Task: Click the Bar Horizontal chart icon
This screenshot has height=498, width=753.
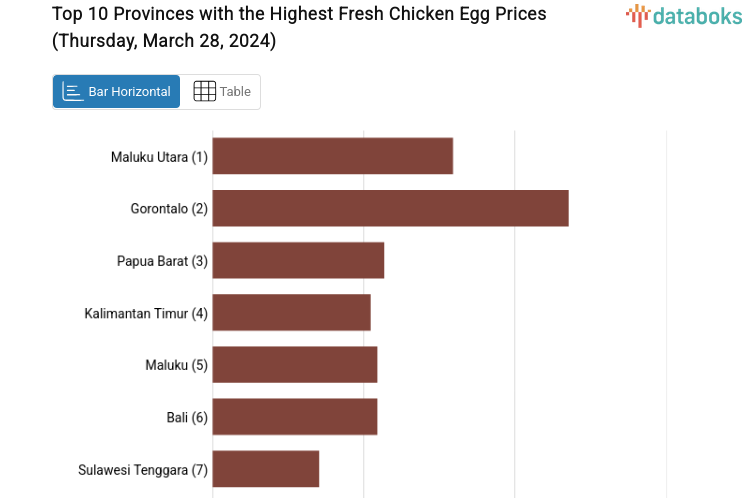Action: click(72, 92)
